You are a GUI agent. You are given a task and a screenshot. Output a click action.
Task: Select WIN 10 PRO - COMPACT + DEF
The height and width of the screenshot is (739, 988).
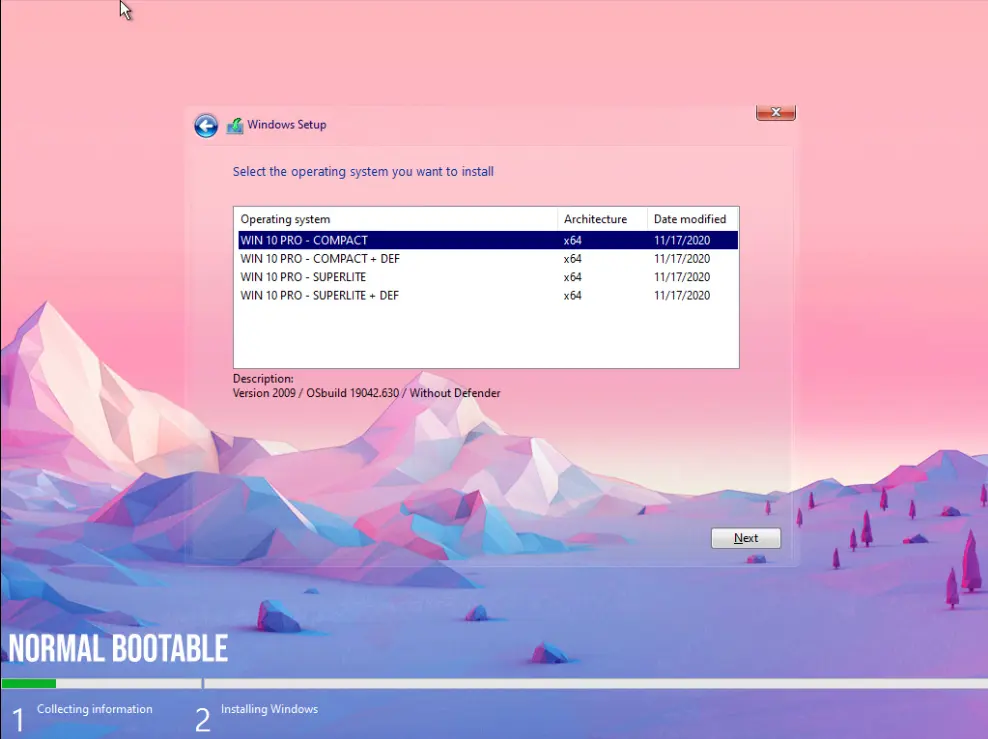pyautogui.click(x=488, y=258)
